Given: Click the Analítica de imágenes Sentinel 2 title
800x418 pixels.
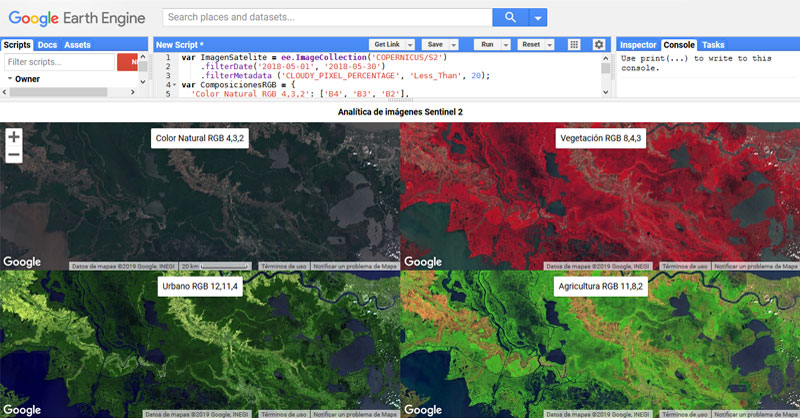Looking at the screenshot, I should [x=400, y=112].
